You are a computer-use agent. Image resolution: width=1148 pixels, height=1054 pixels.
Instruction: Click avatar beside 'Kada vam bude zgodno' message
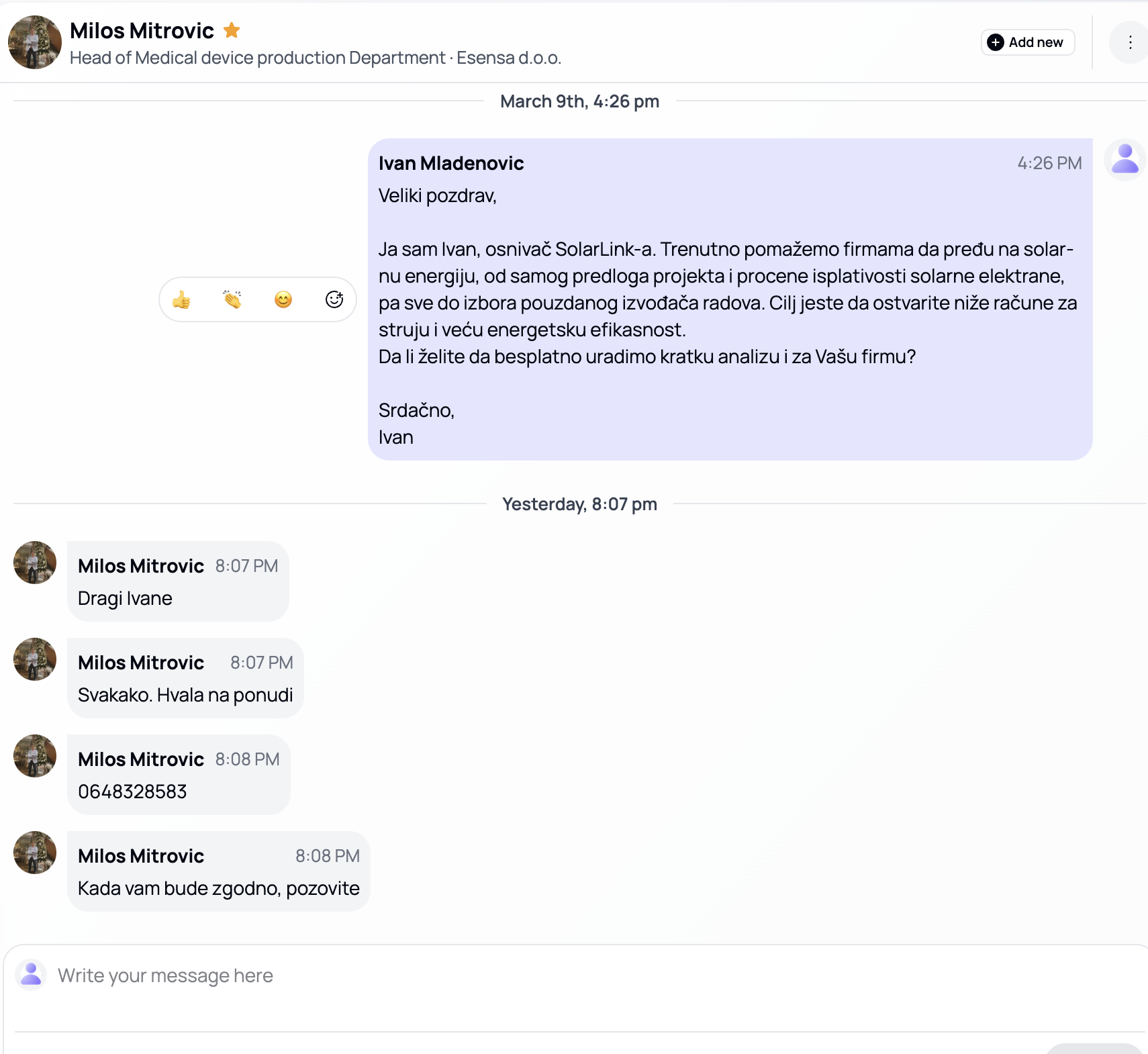[35, 853]
